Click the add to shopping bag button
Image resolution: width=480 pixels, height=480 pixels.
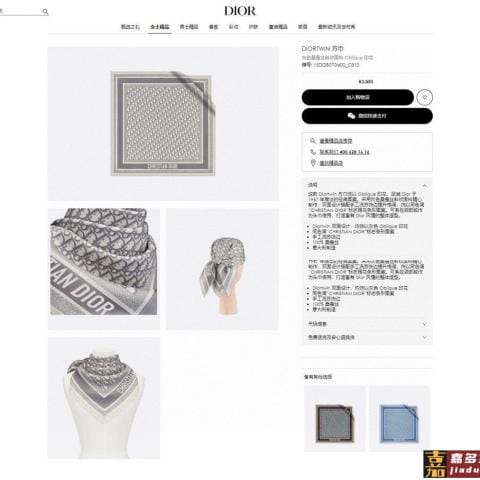[x=358, y=97]
